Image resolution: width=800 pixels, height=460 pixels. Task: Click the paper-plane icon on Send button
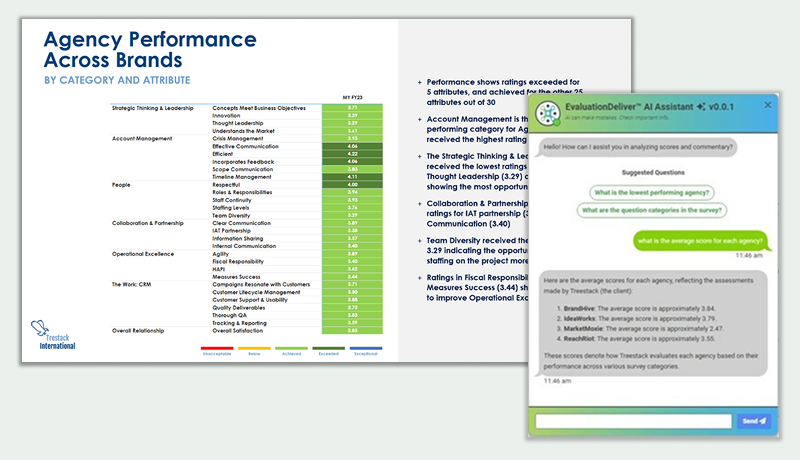[x=762, y=421]
